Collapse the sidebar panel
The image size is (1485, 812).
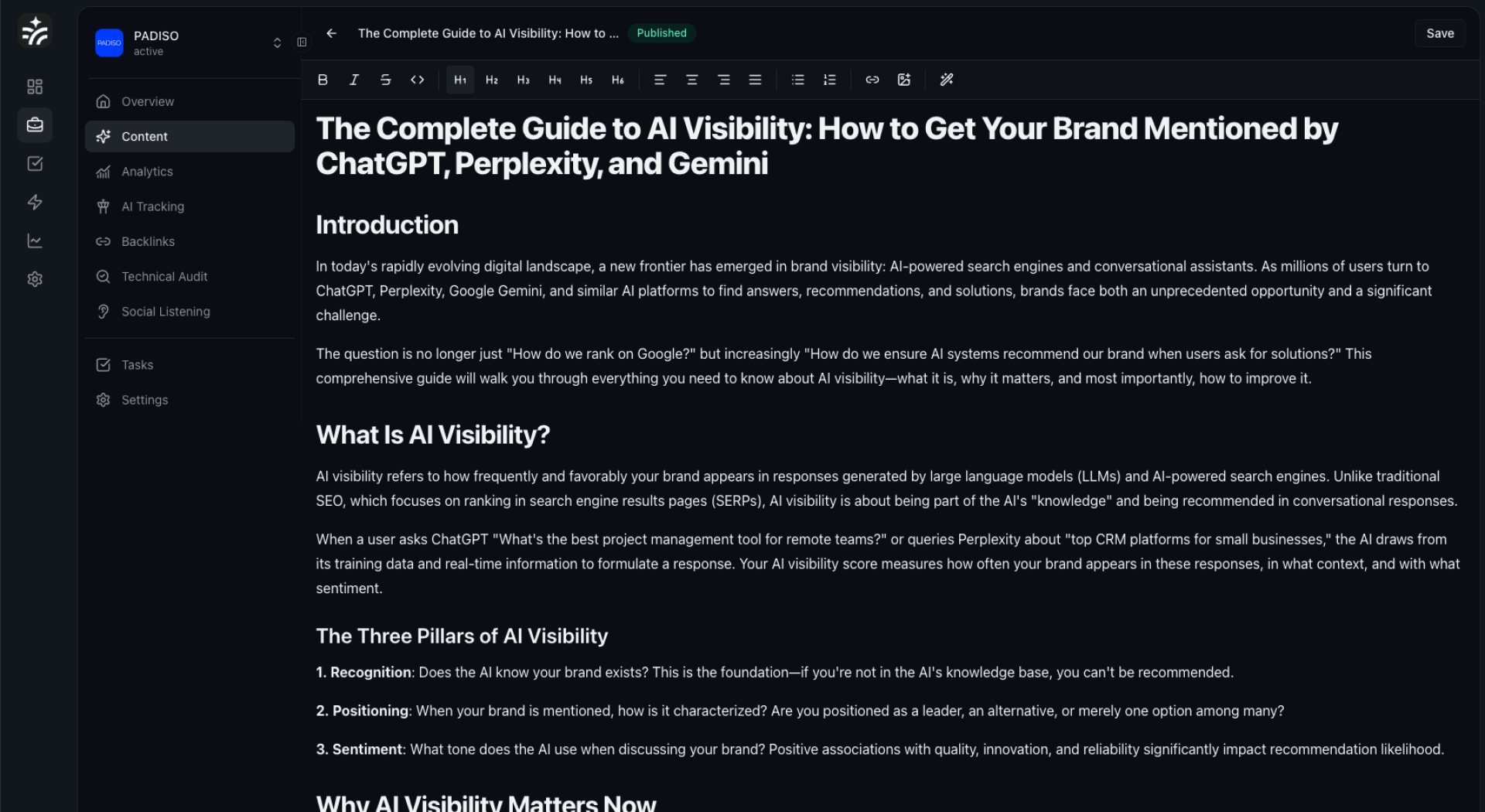(x=302, y=43)
